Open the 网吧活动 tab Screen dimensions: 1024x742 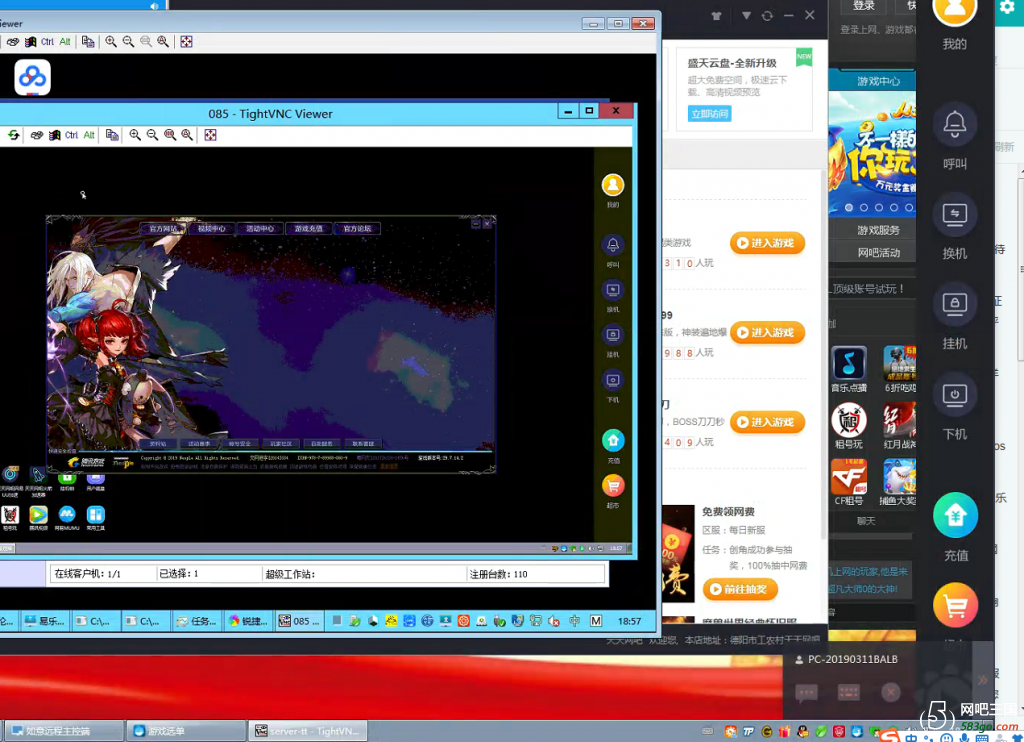(x=878, y=253)
